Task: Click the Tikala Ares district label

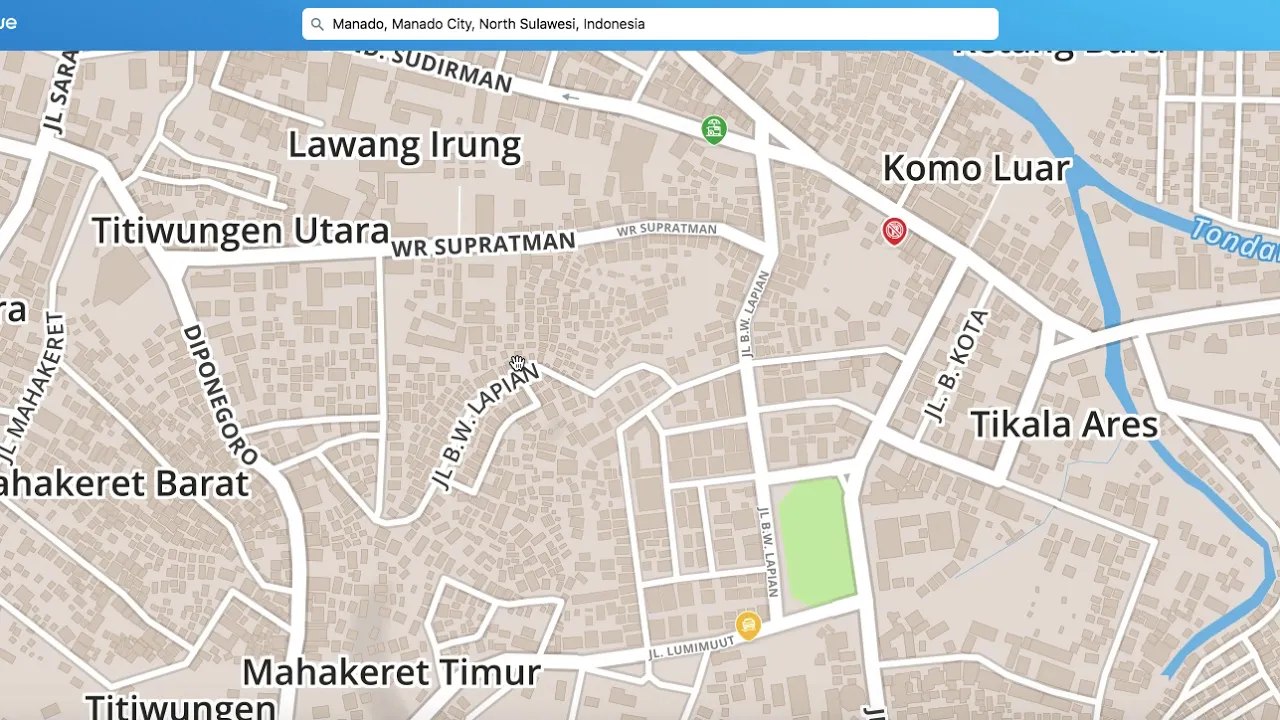Action: pyautogui.click(x=1064, y=424)
